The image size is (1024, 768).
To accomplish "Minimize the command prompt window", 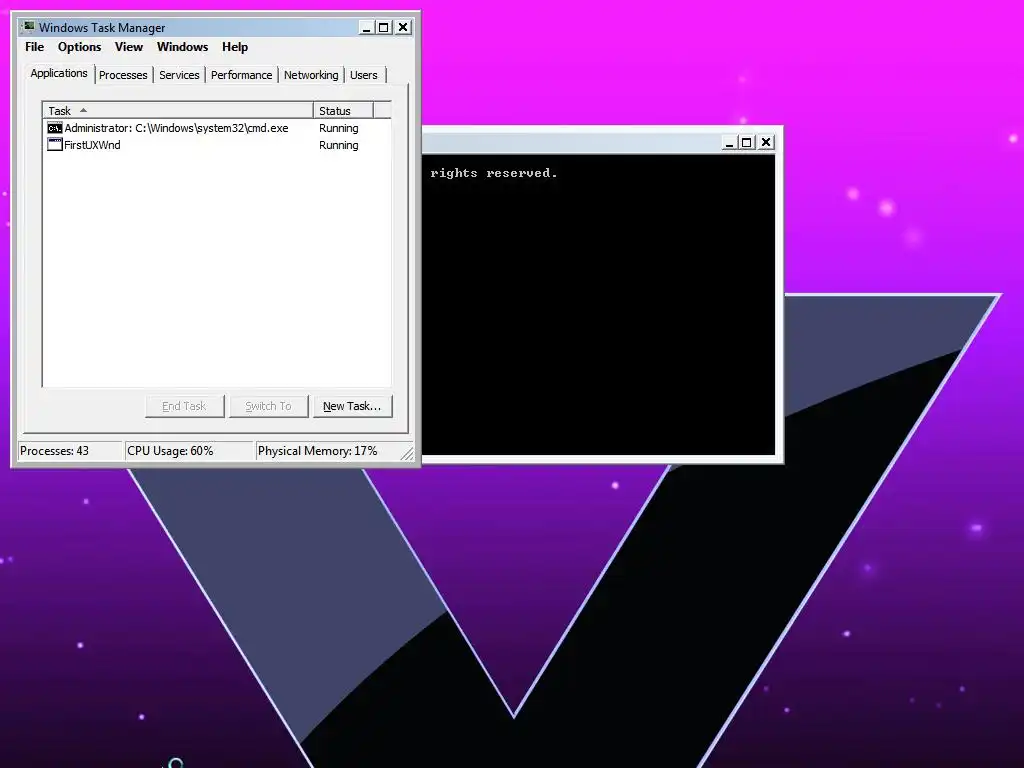I will click(x=729, y=142).
